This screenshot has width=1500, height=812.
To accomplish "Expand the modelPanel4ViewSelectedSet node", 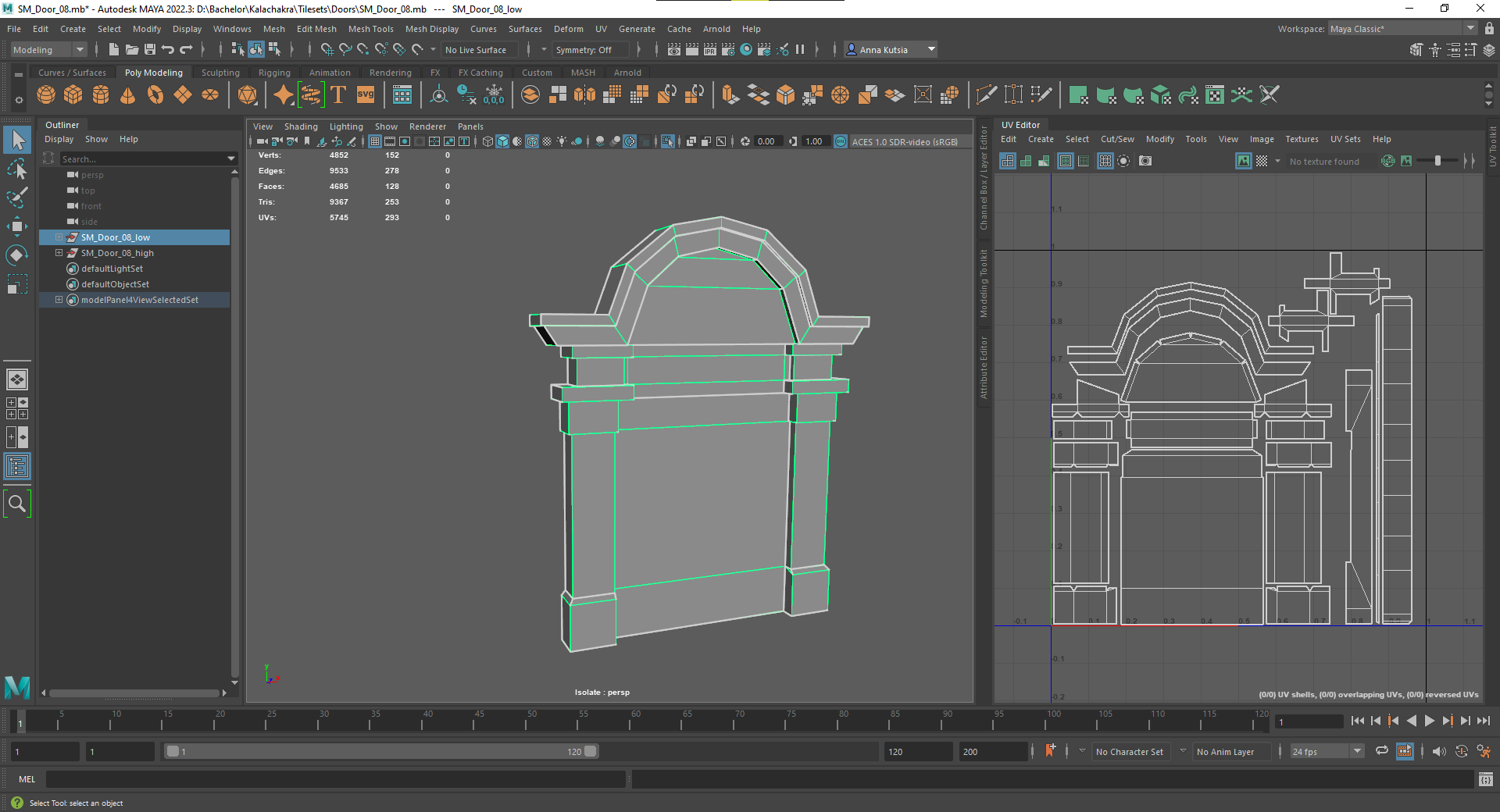I will [x=59, y=300].
